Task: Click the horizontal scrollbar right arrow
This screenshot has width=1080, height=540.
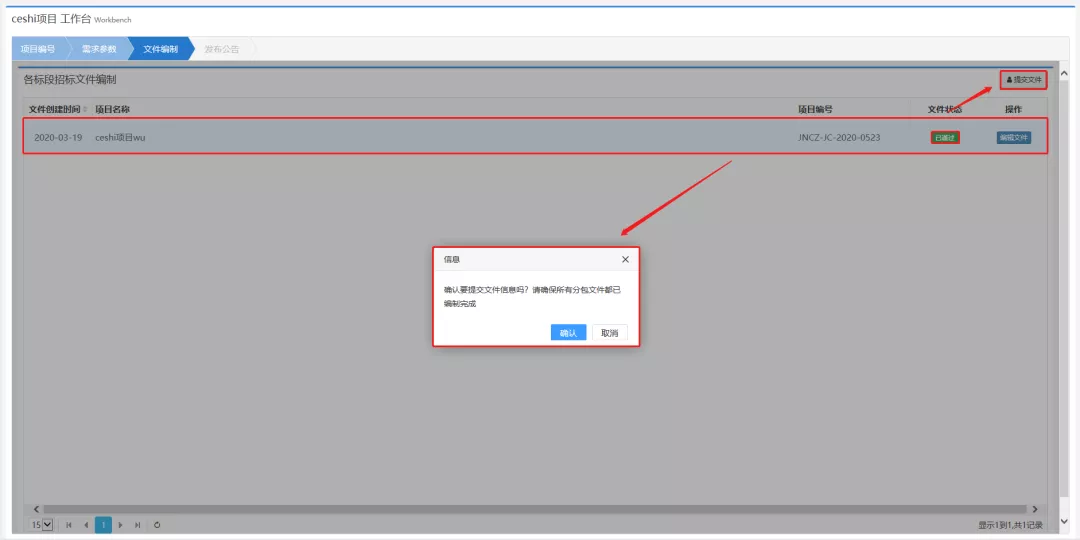Action: click(1035, 509)
